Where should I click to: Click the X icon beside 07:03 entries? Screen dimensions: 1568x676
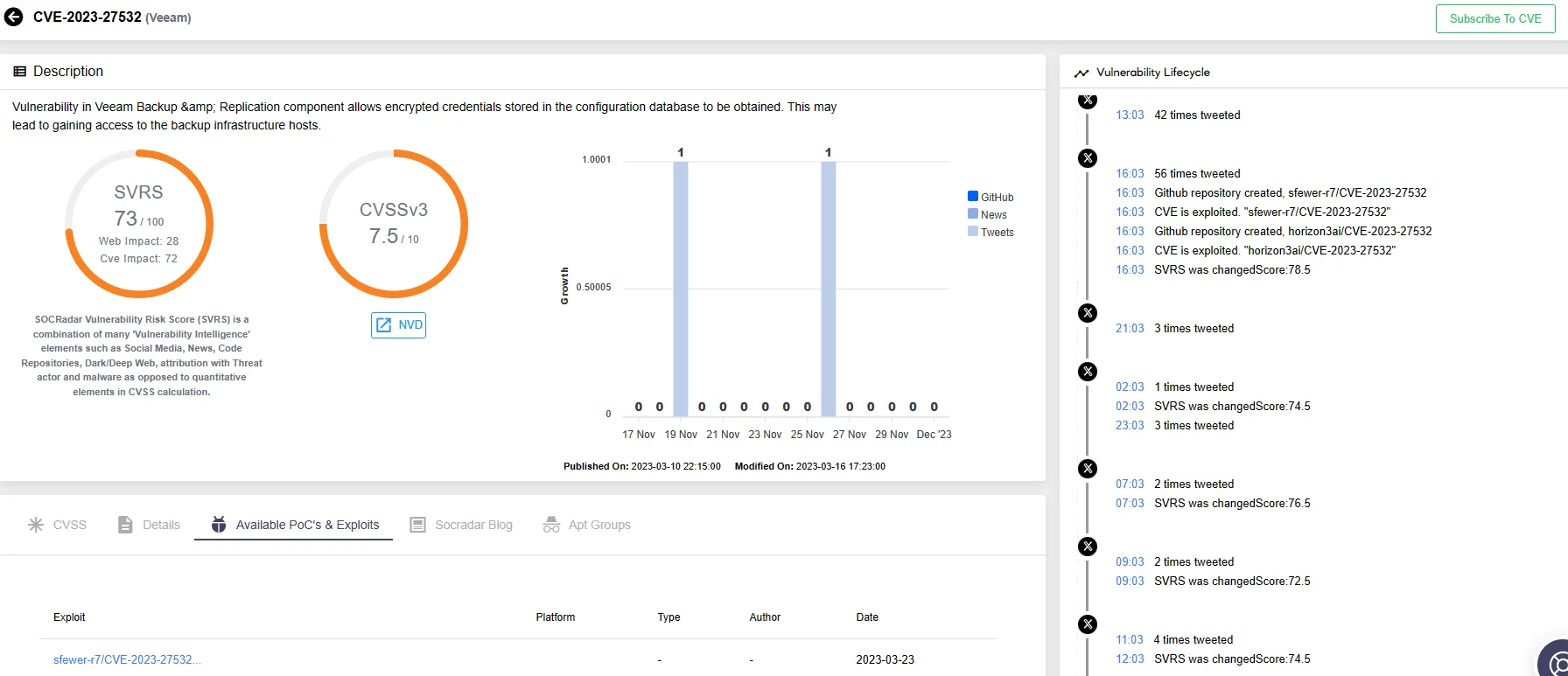pos(1088,469)
